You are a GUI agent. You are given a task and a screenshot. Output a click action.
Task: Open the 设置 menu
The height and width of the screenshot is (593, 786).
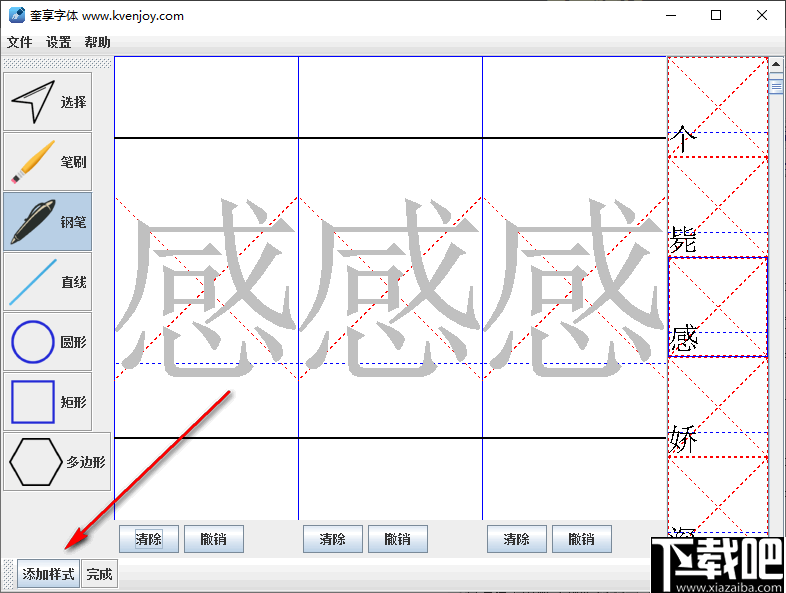point(58,42)
